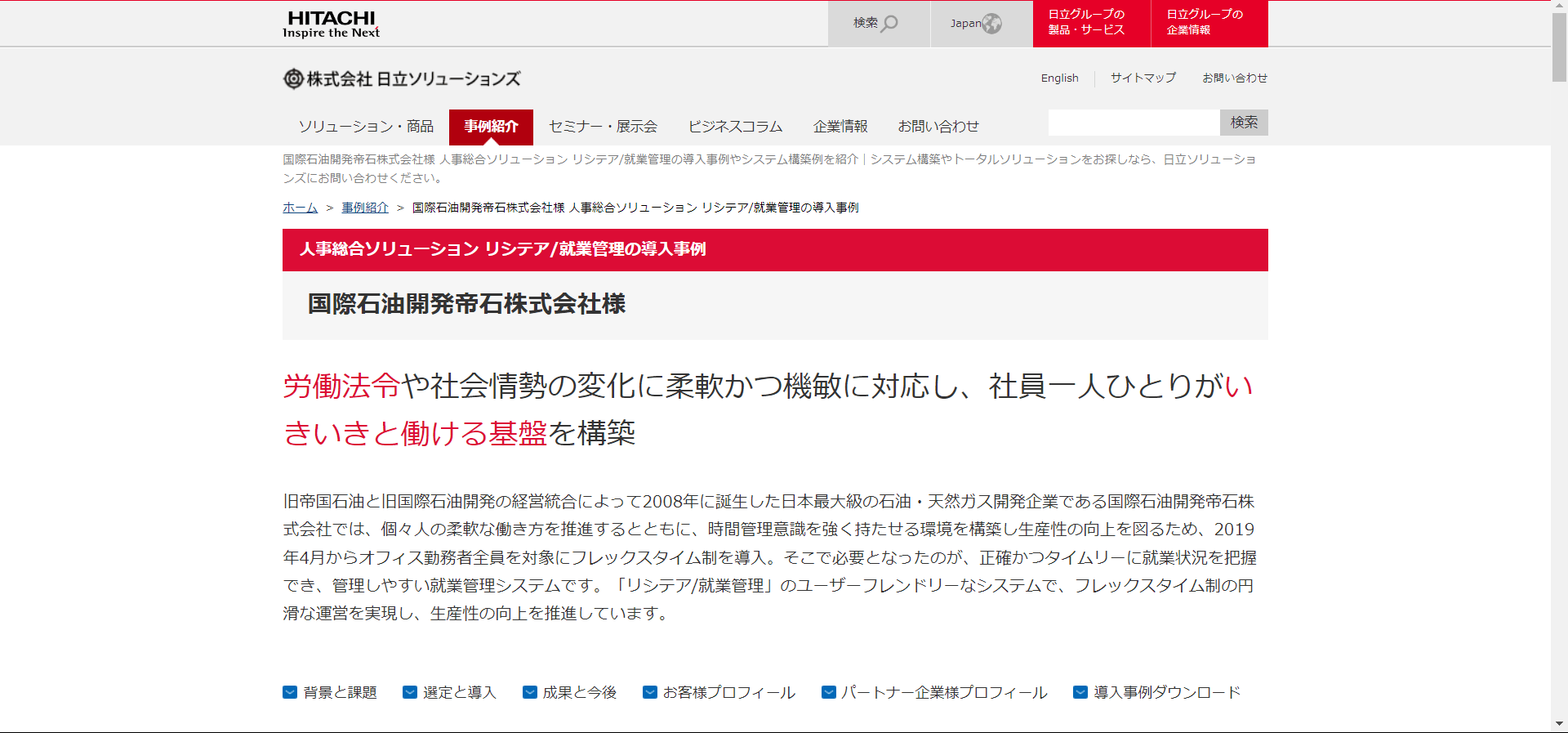
Task: Click the Hitachi Inspire the Next logo
Action: click(x=332, y=24)
